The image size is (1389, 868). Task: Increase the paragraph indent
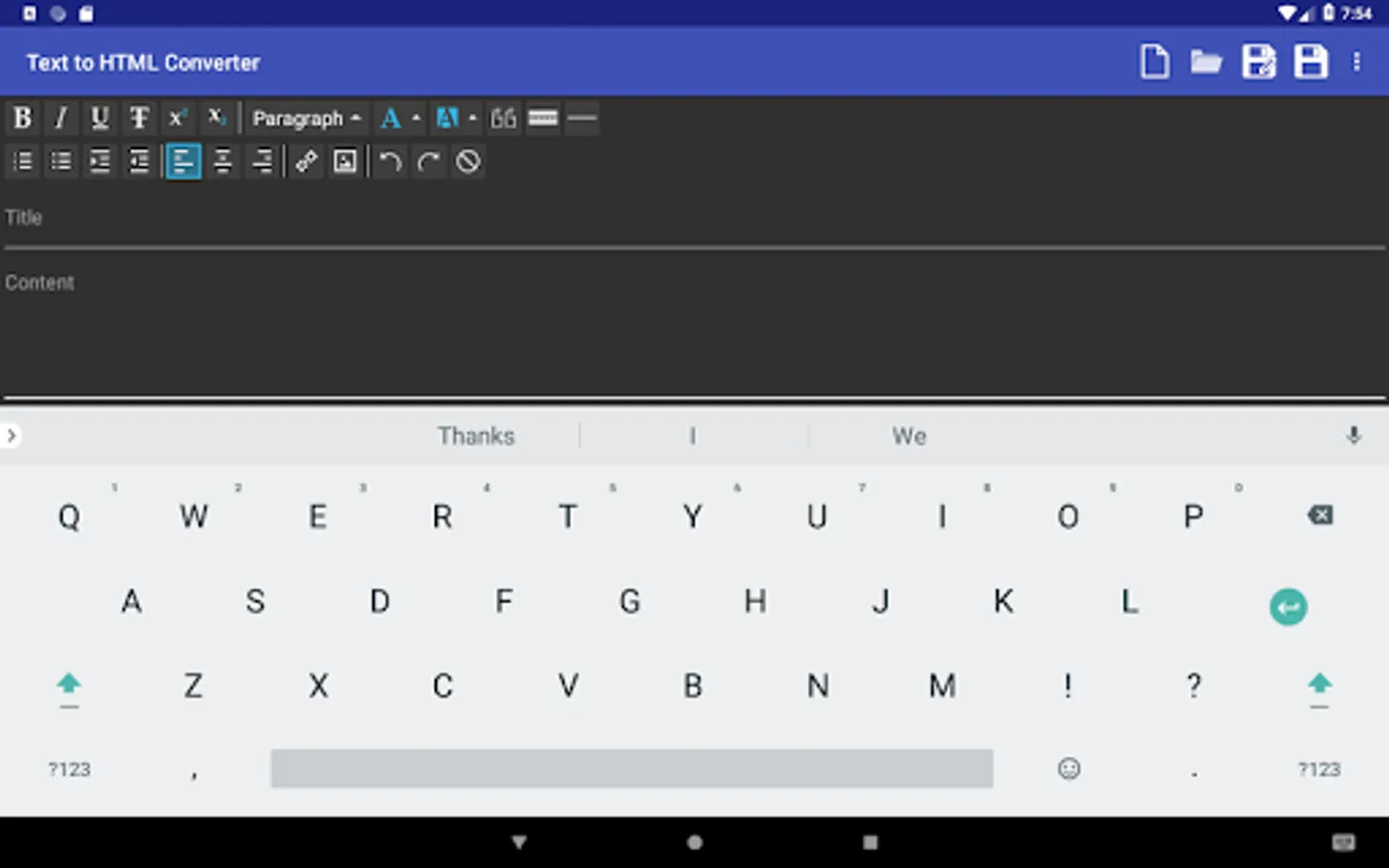pyautogui.click(x=99, y=161)
